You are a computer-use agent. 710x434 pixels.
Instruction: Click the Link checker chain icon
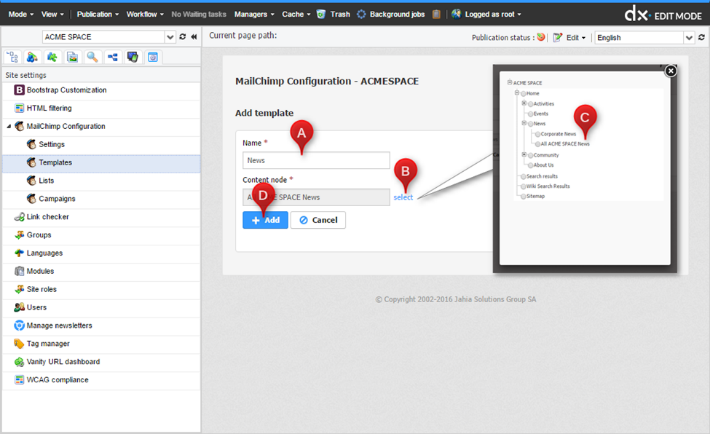19,217
